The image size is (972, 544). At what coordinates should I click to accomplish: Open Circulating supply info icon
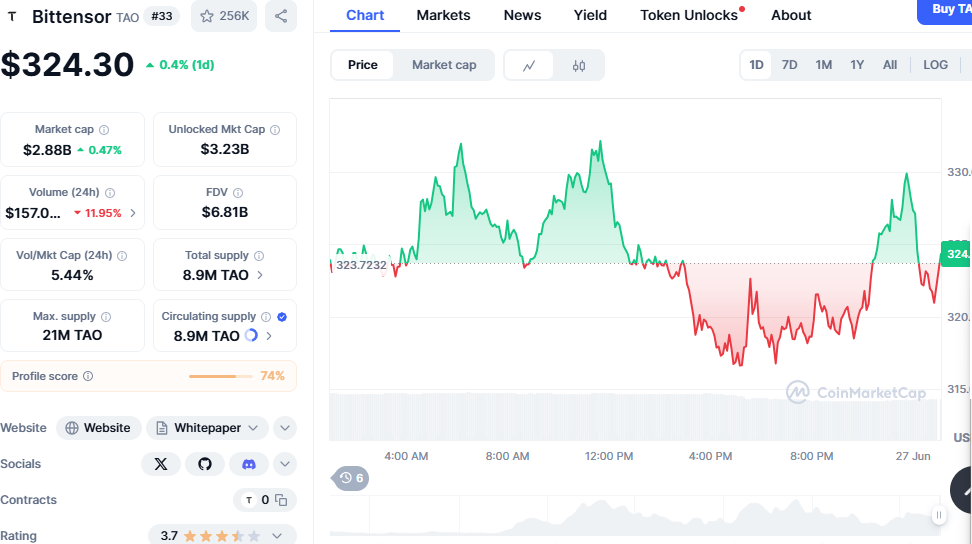coord(266,317)
